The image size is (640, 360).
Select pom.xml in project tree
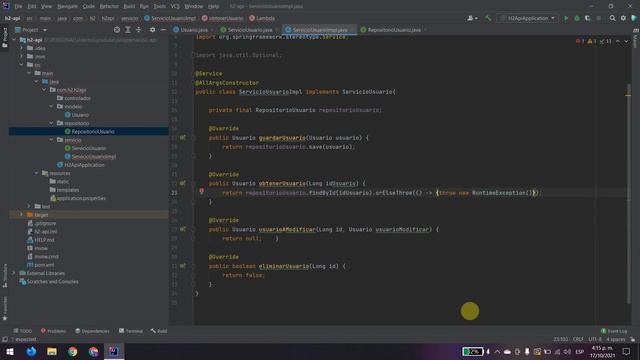tap(44, 265)
